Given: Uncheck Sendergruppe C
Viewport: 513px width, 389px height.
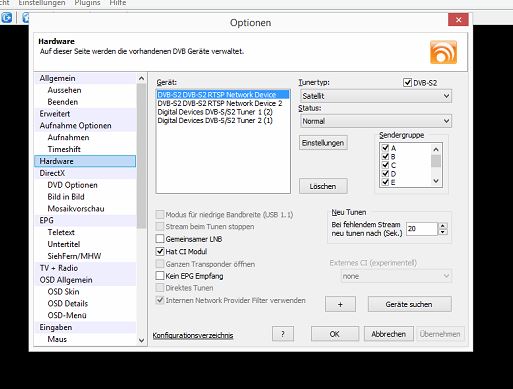Looking at the screenshot, I should tap(385, 165).
